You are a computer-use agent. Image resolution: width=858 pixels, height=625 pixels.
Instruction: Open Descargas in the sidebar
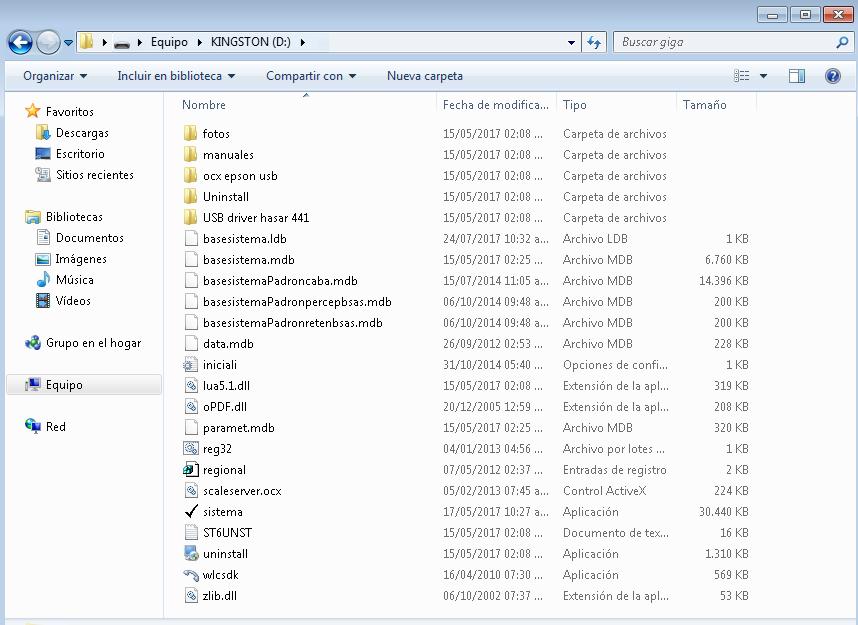[x=82, y=133]
